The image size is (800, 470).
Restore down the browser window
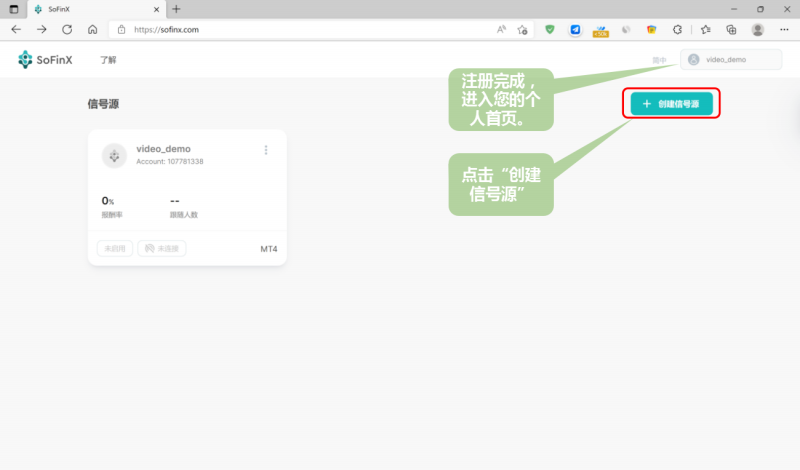point(760,9)
